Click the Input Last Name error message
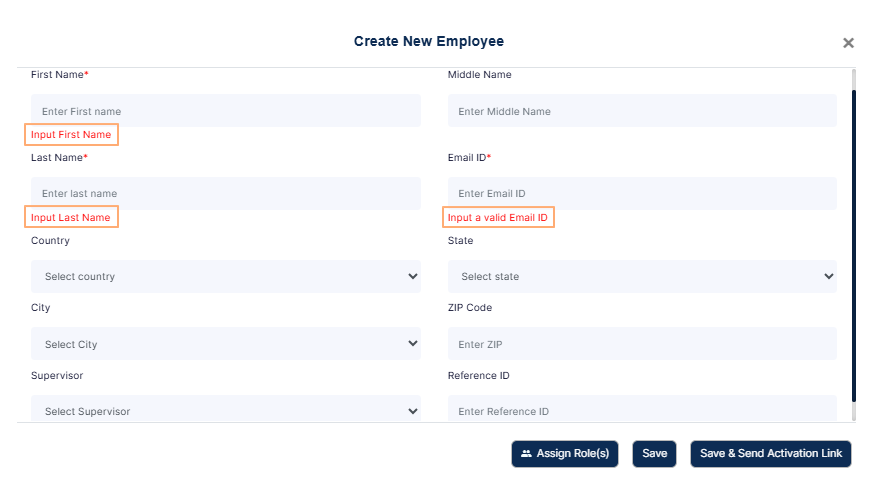Screen dimensions: 873x488 click(x=71, y=217)
